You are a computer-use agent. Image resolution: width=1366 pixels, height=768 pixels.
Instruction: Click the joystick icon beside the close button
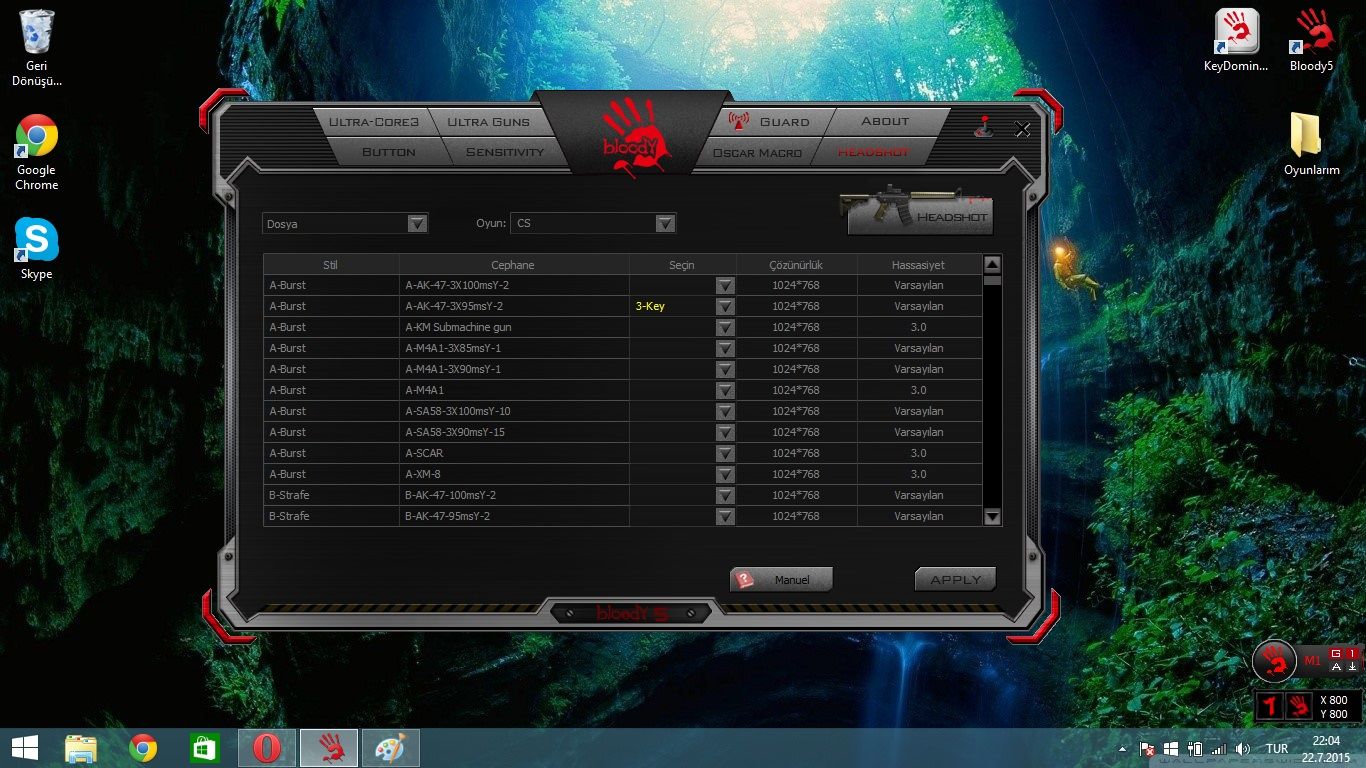click(984, 128)
